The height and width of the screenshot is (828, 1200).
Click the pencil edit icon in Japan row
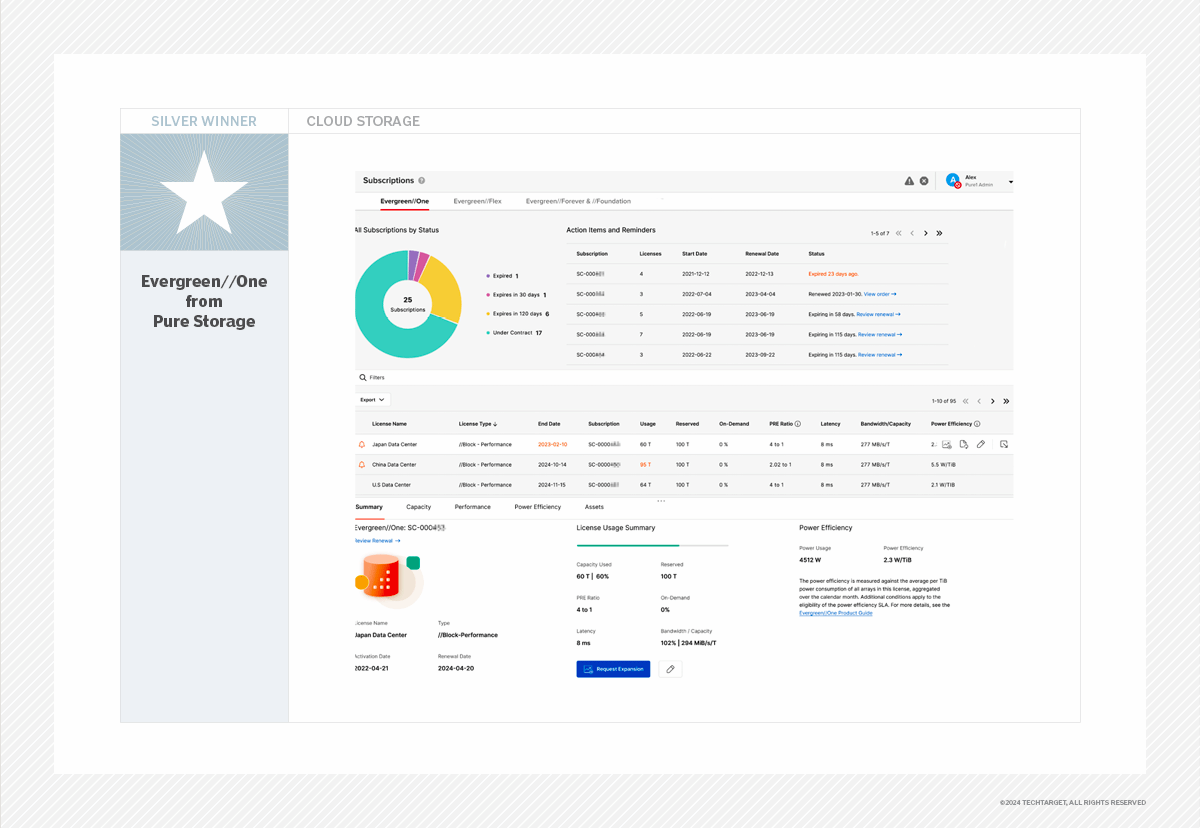[x=981, y=444]
